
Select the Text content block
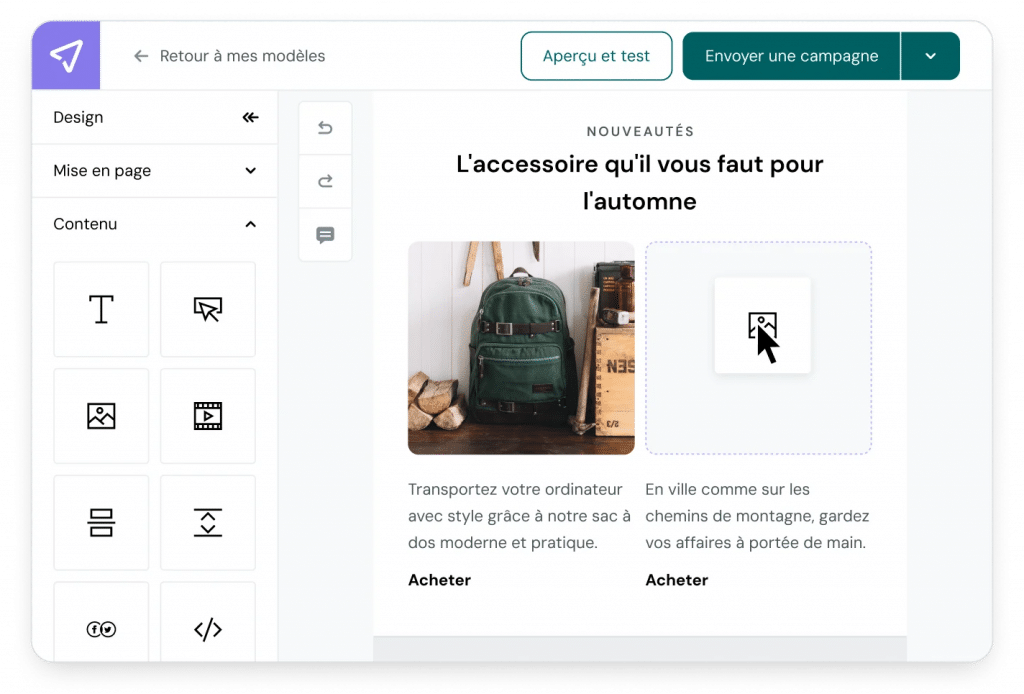tap(101, 309)
